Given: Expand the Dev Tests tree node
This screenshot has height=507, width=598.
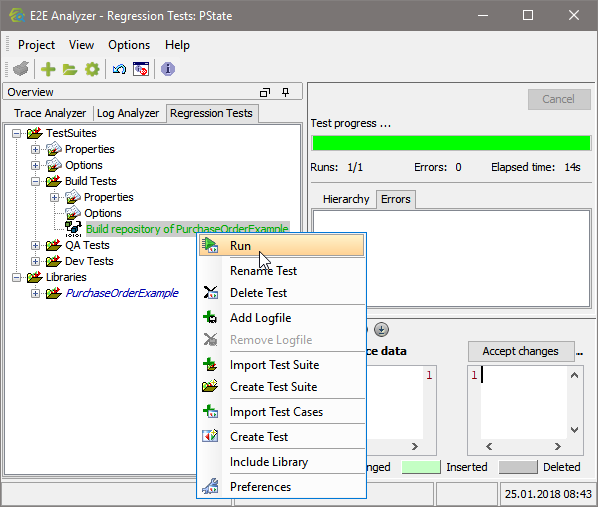Looking at the screenshot, I should pos(35,261).
